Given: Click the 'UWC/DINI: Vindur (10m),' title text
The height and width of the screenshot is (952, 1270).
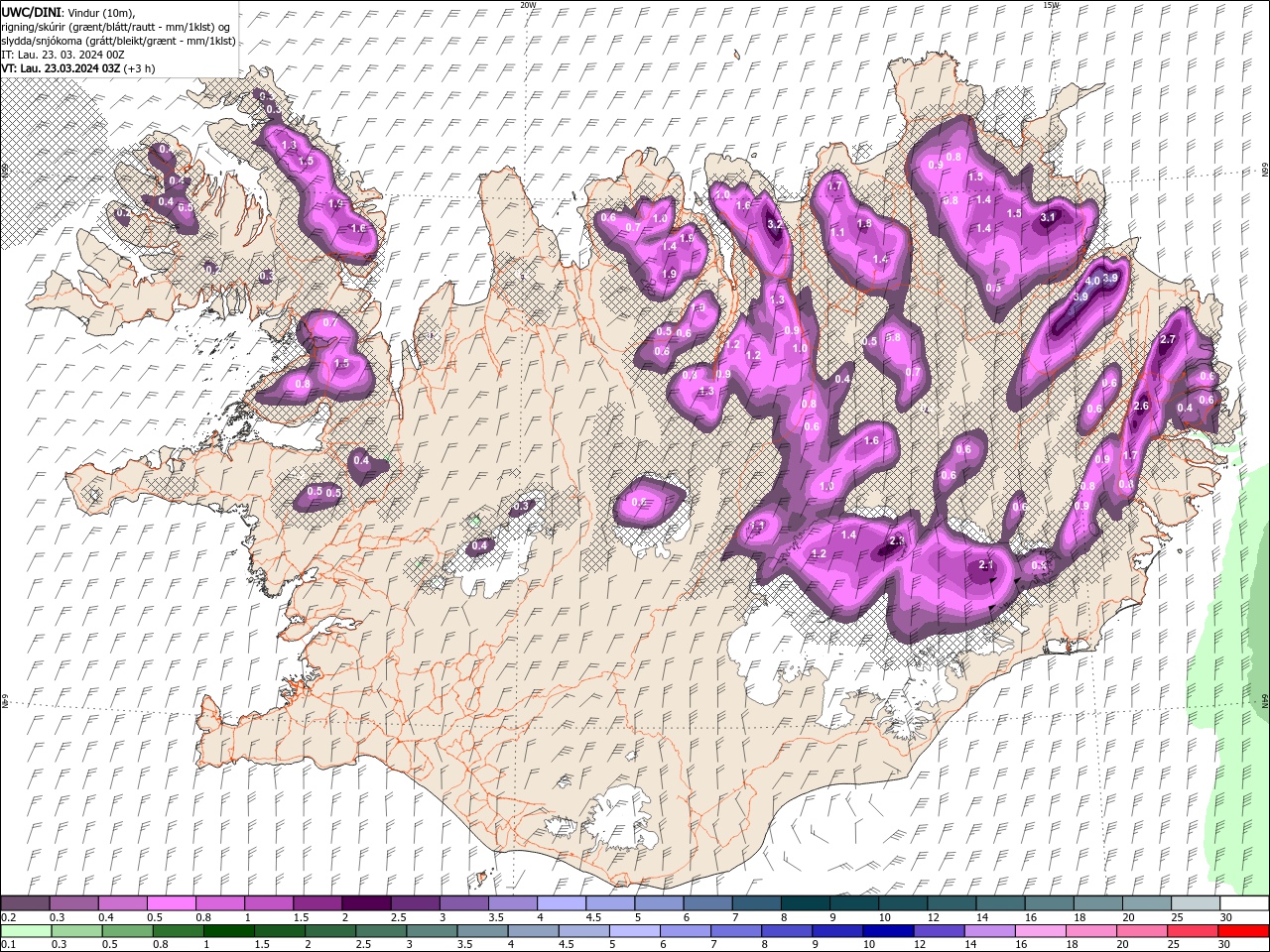Looking at the screenshot, I should click(68, 11).
